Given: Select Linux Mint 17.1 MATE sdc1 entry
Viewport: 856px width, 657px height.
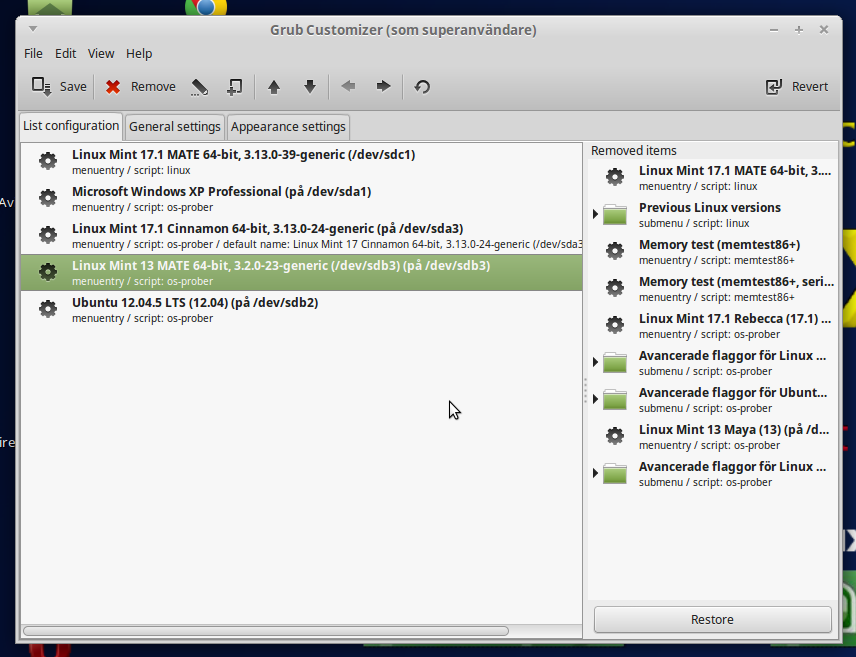Looking at the screenshot, I should pyautogui.click(x=301, y=162).
